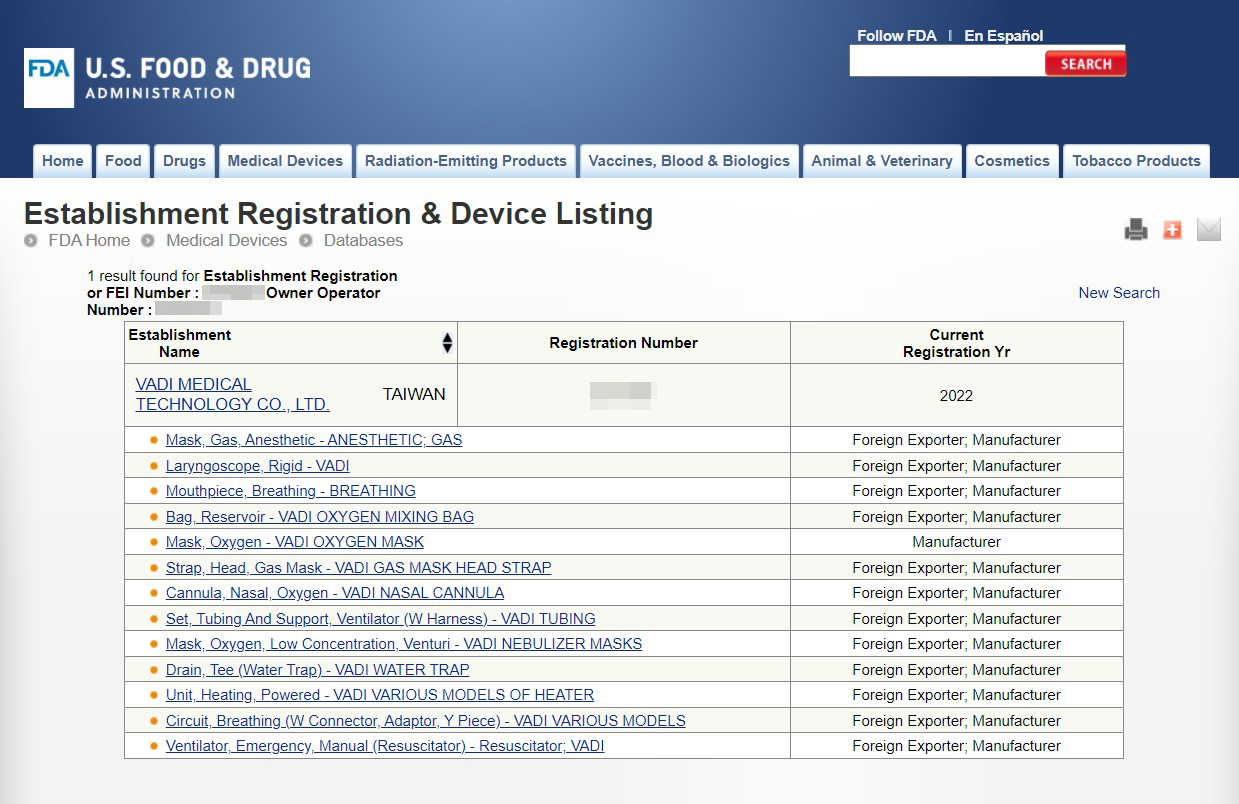Open Mask, Gas, Anesthetic listing
This screenshot has height=804, width=1239.
pos(314,440)
